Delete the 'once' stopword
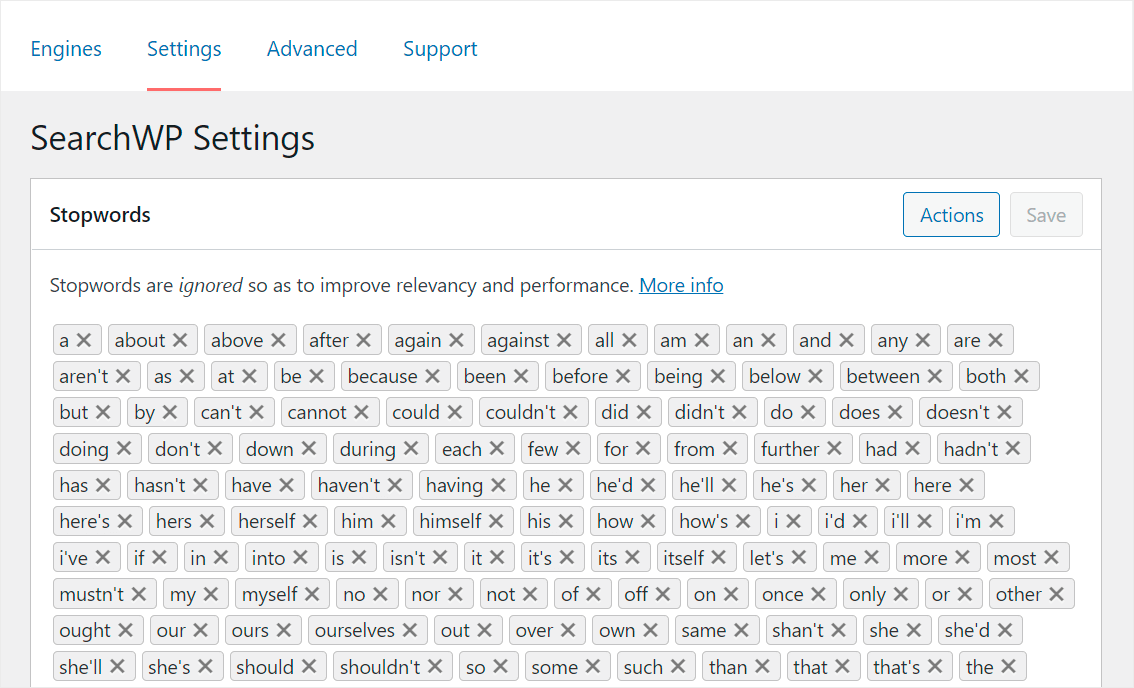The image size is (1134, 688). coord(818,594)
